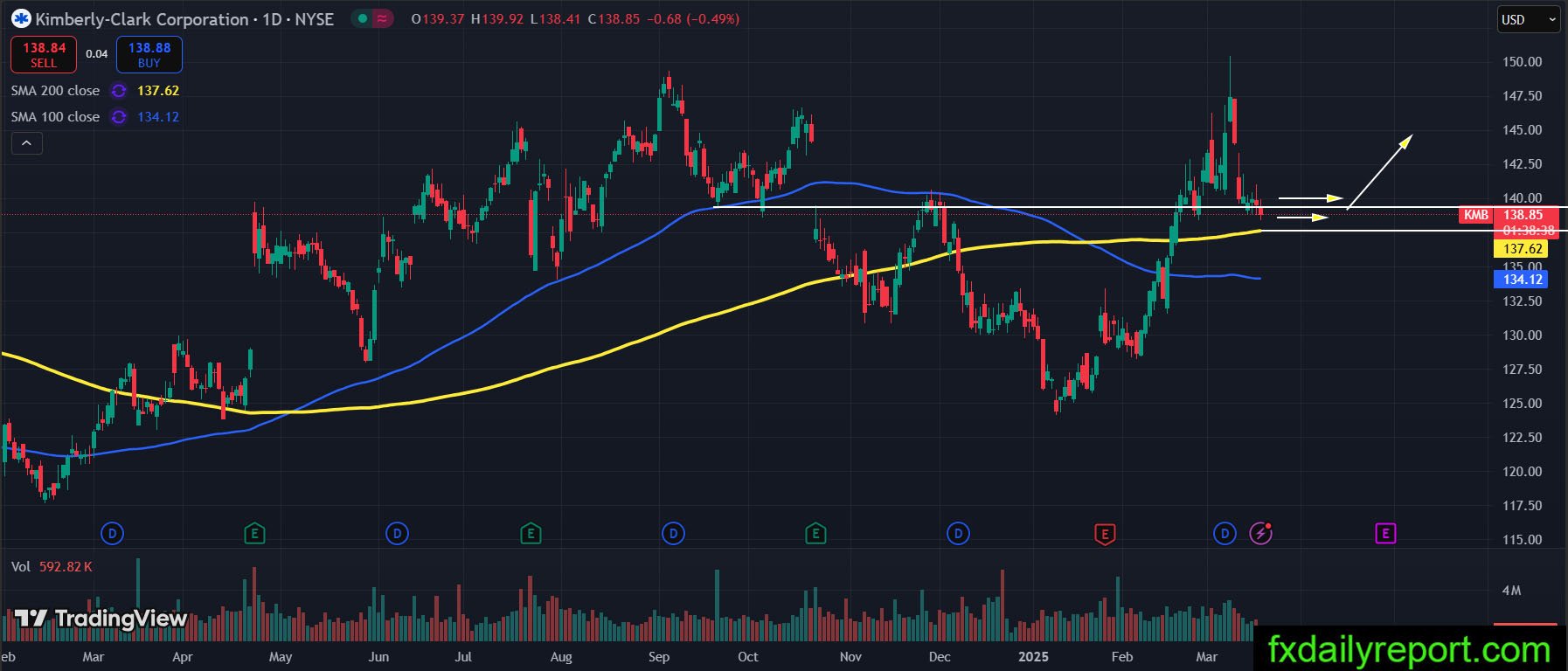Click the dividend marker in March 2025
The width and height of the screenshot is (1568, 671).
coord(1225,533)
